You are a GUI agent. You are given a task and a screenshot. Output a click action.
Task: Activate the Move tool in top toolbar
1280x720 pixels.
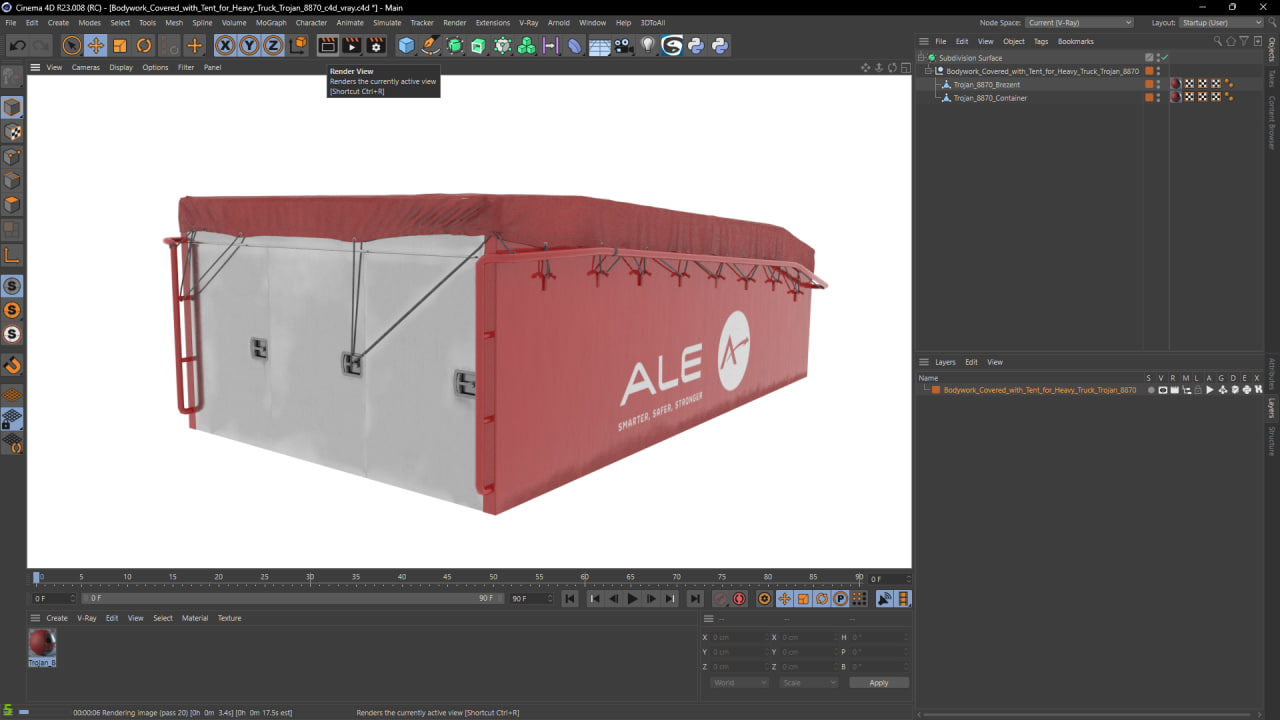tap(95, 45)
